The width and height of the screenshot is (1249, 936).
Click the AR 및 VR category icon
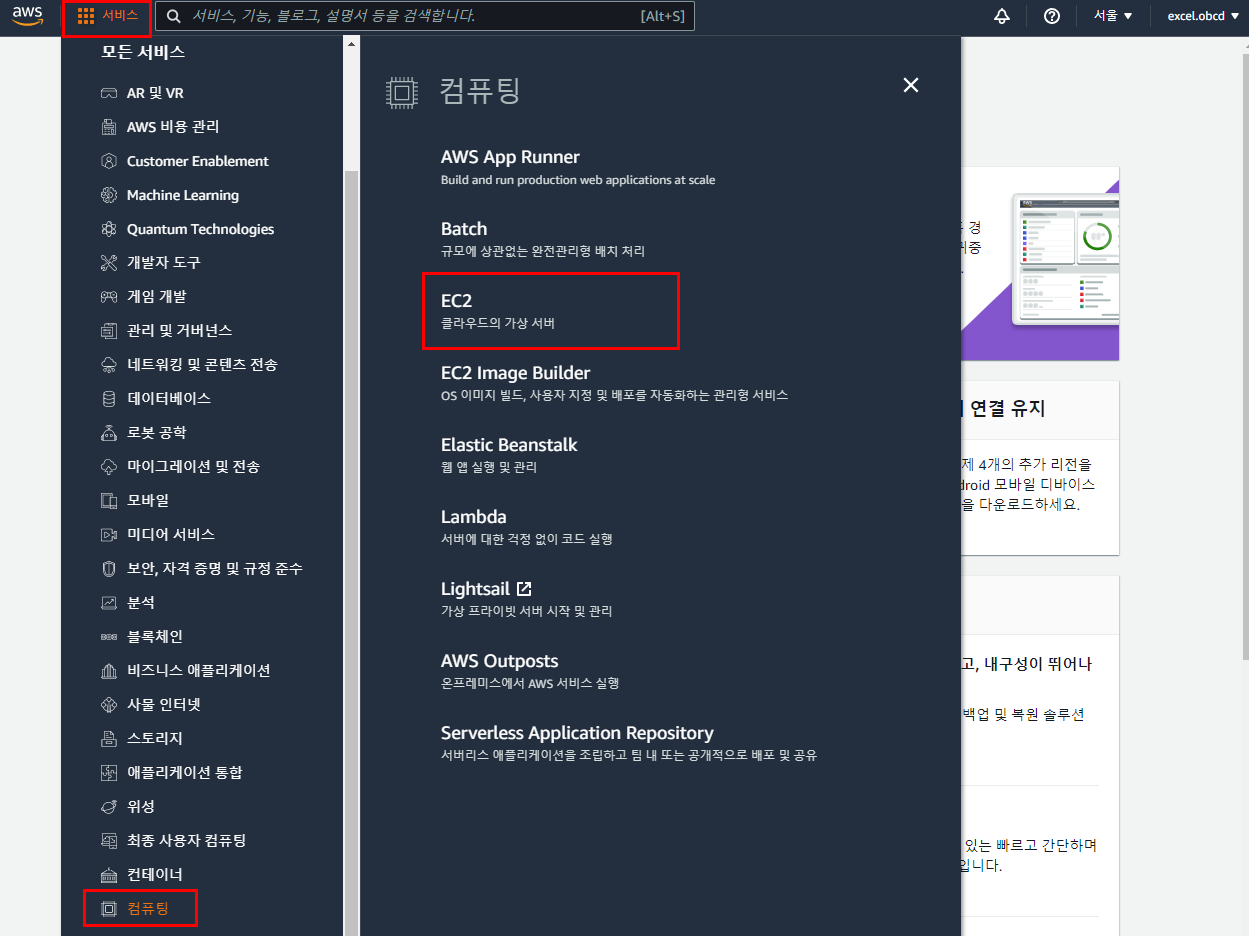point(109,93)
